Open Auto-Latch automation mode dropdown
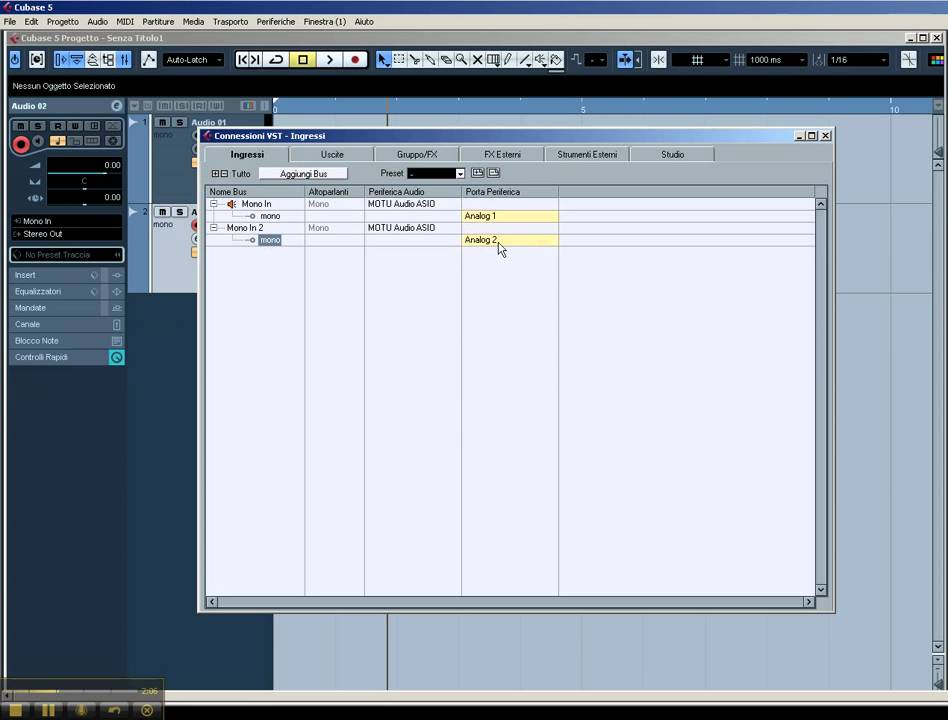 click(193, 60)
